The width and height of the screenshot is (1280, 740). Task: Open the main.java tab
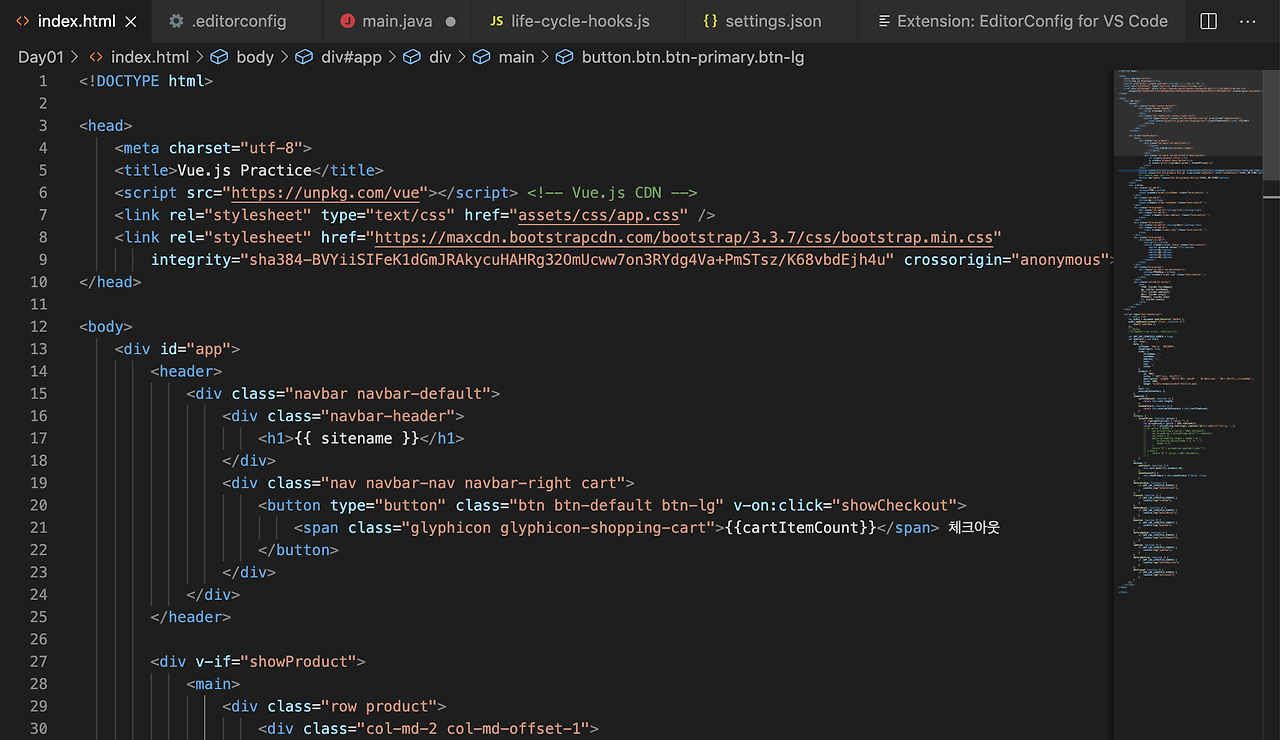click(x=397, y=20)
